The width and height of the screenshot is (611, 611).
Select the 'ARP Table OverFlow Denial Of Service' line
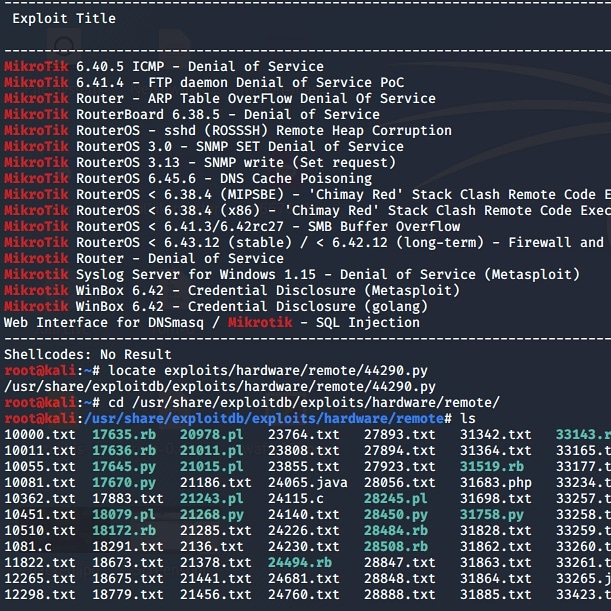click(220, 98)
